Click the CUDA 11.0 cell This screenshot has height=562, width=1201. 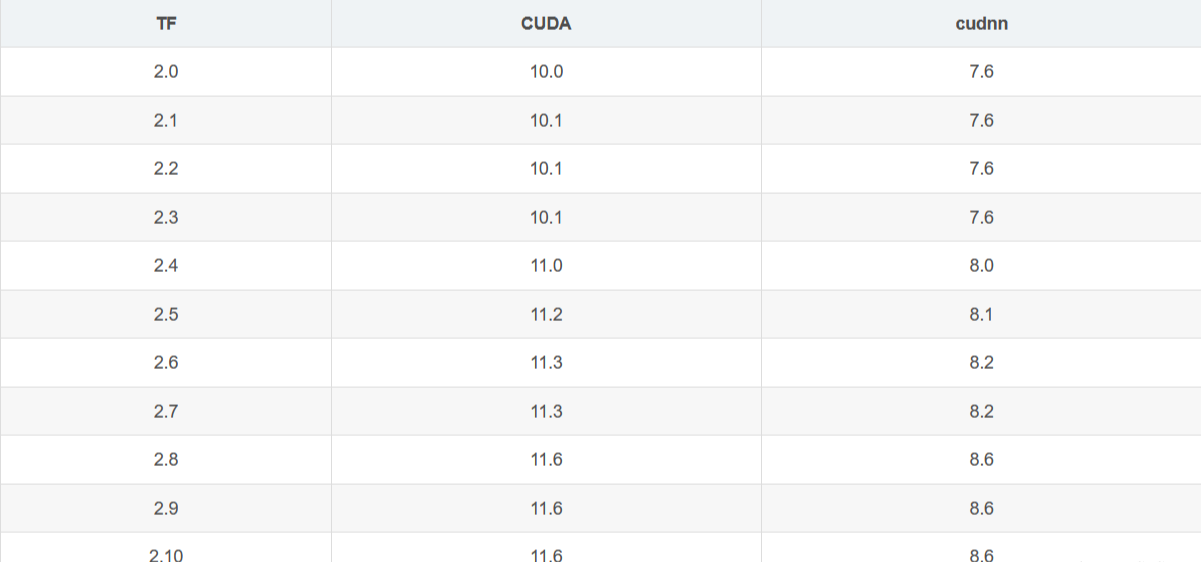point(546,266)
